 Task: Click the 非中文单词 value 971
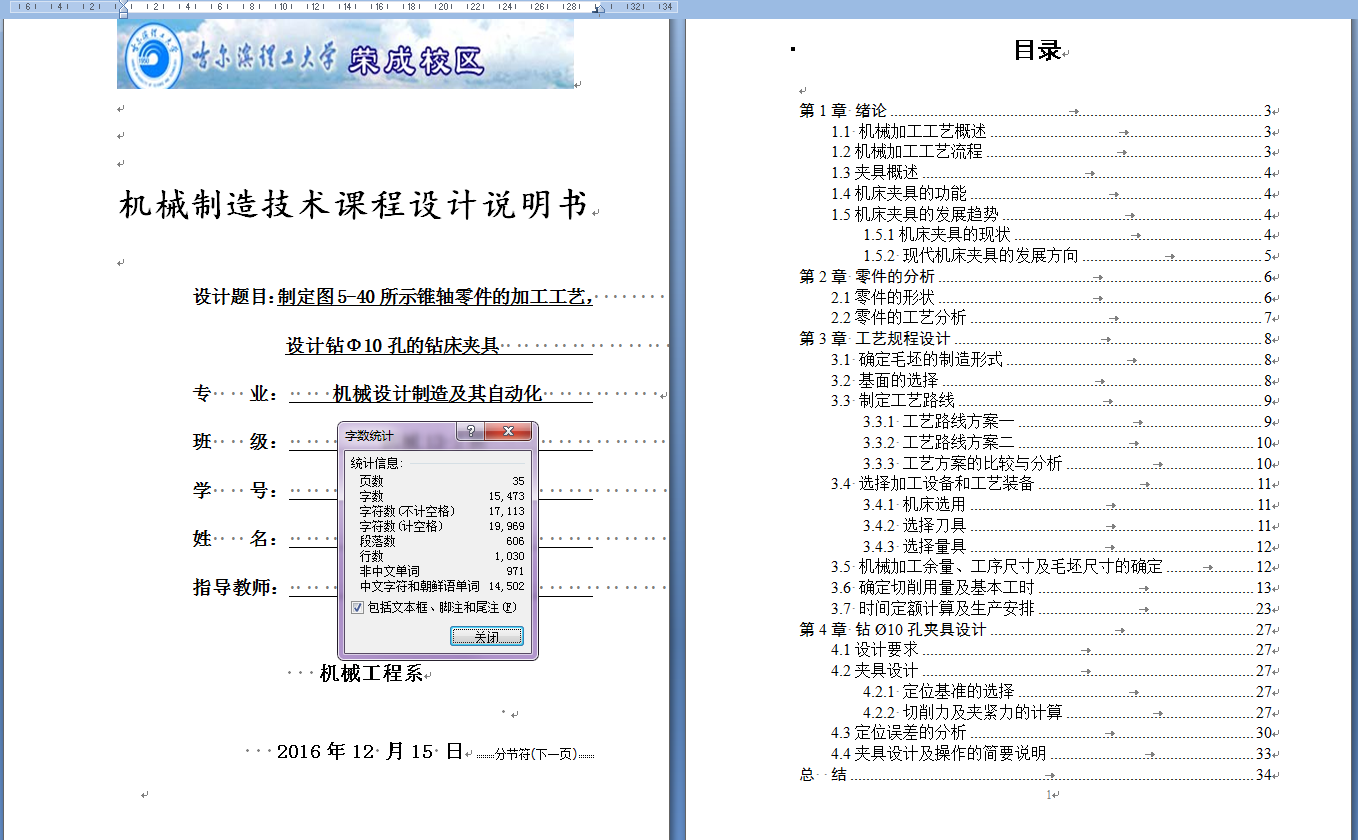[x=515, y=571]
